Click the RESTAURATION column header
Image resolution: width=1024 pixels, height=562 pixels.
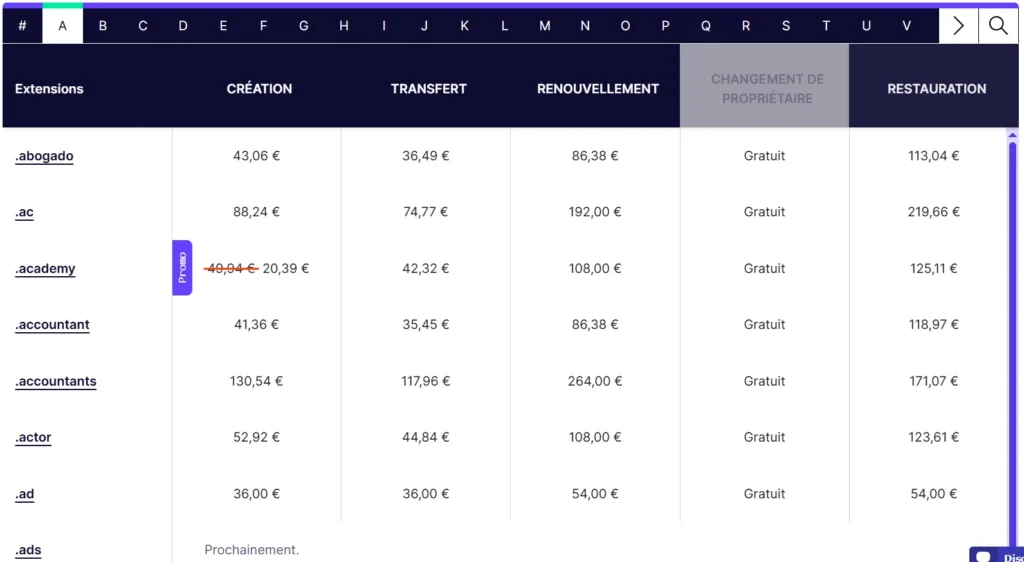tap(936, 89)
